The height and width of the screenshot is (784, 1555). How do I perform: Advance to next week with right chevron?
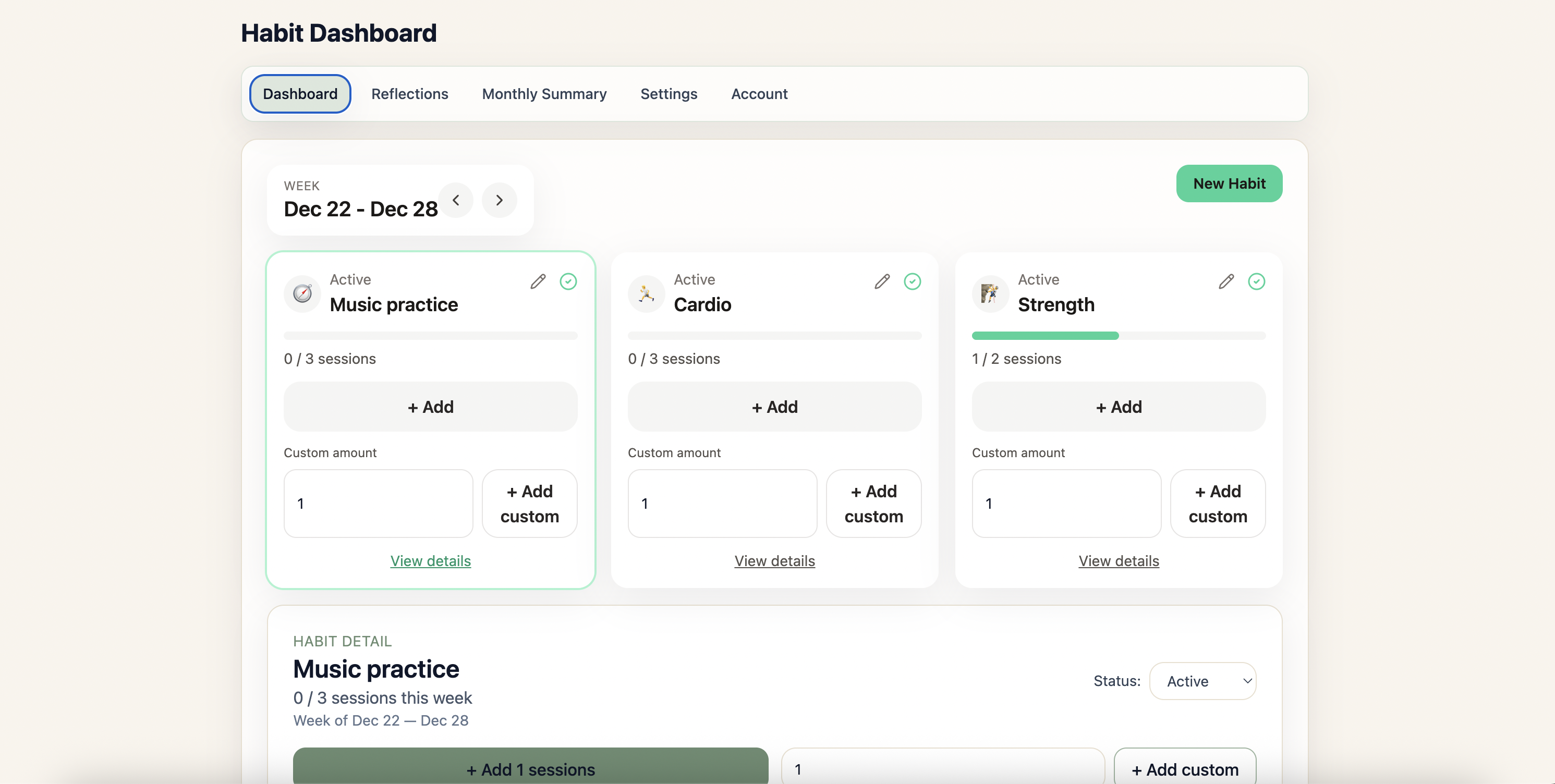coord(499,200)
